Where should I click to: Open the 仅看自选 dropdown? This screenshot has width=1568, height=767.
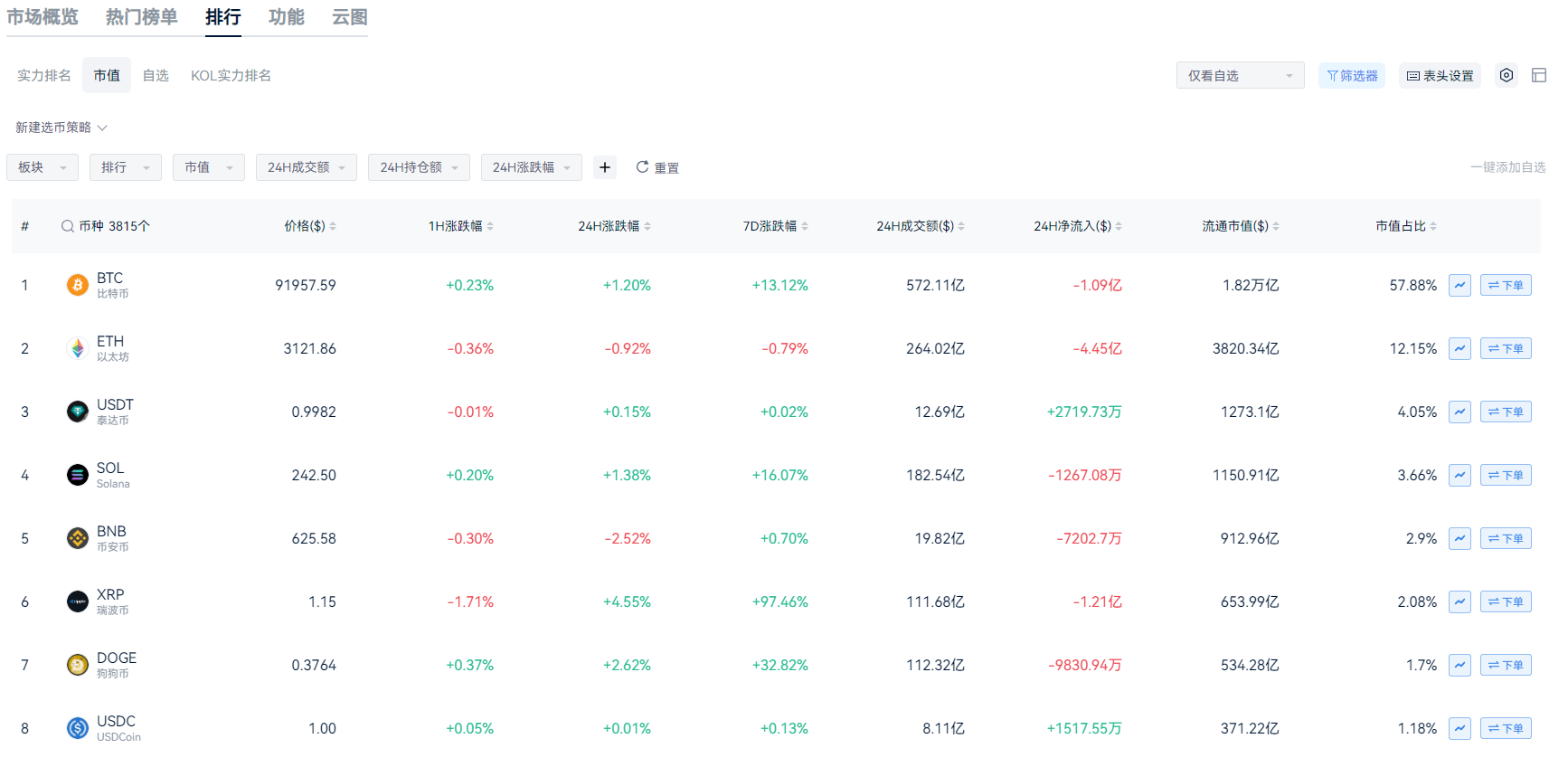1241,75
